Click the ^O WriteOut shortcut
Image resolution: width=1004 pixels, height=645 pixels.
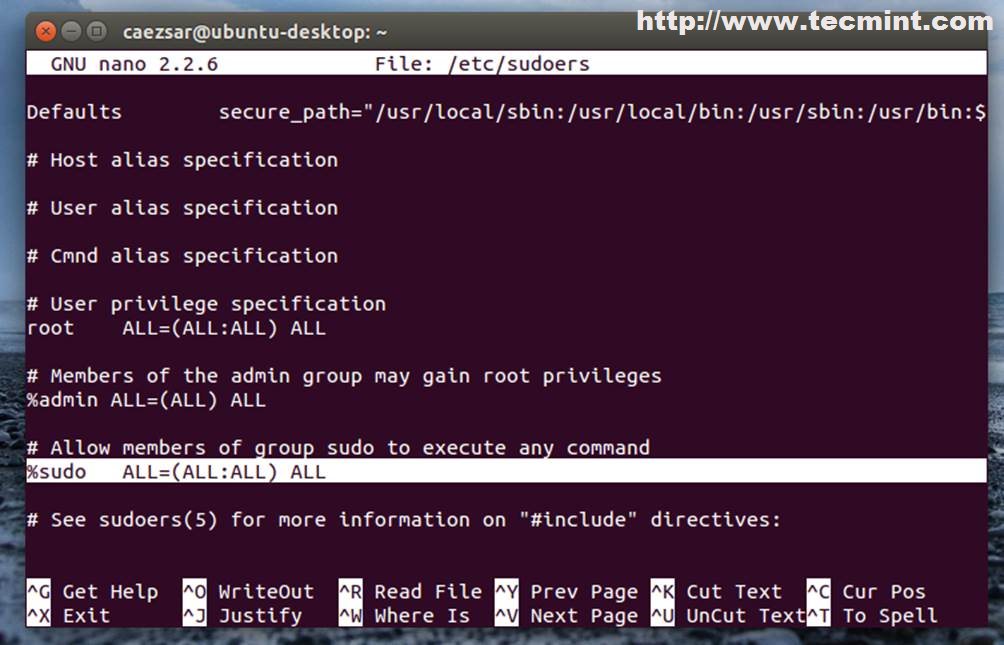click(x=248, y=592)
